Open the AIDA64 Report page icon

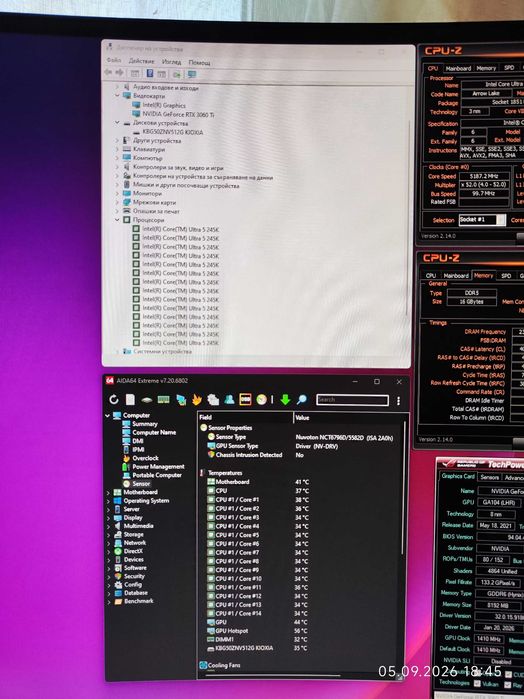click(130, 399)
